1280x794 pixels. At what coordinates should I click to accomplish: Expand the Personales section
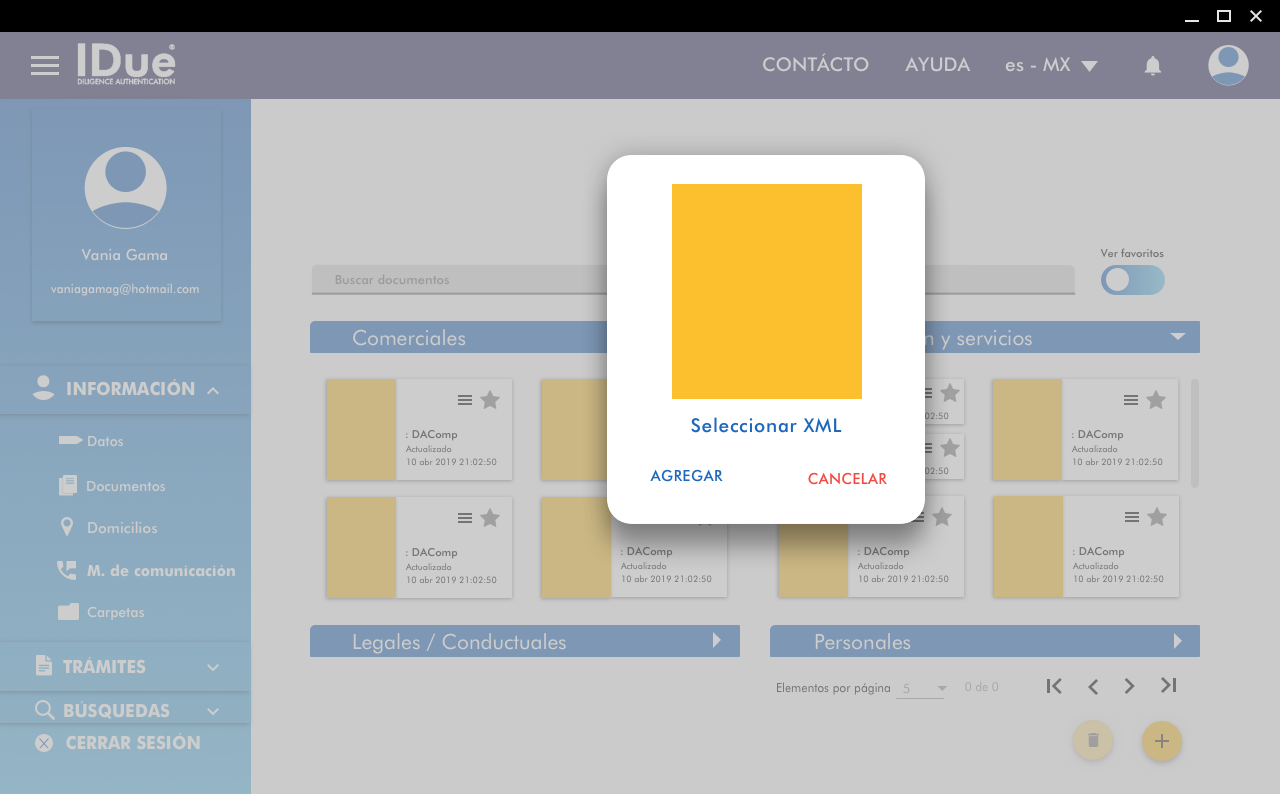click(1177, 641)
